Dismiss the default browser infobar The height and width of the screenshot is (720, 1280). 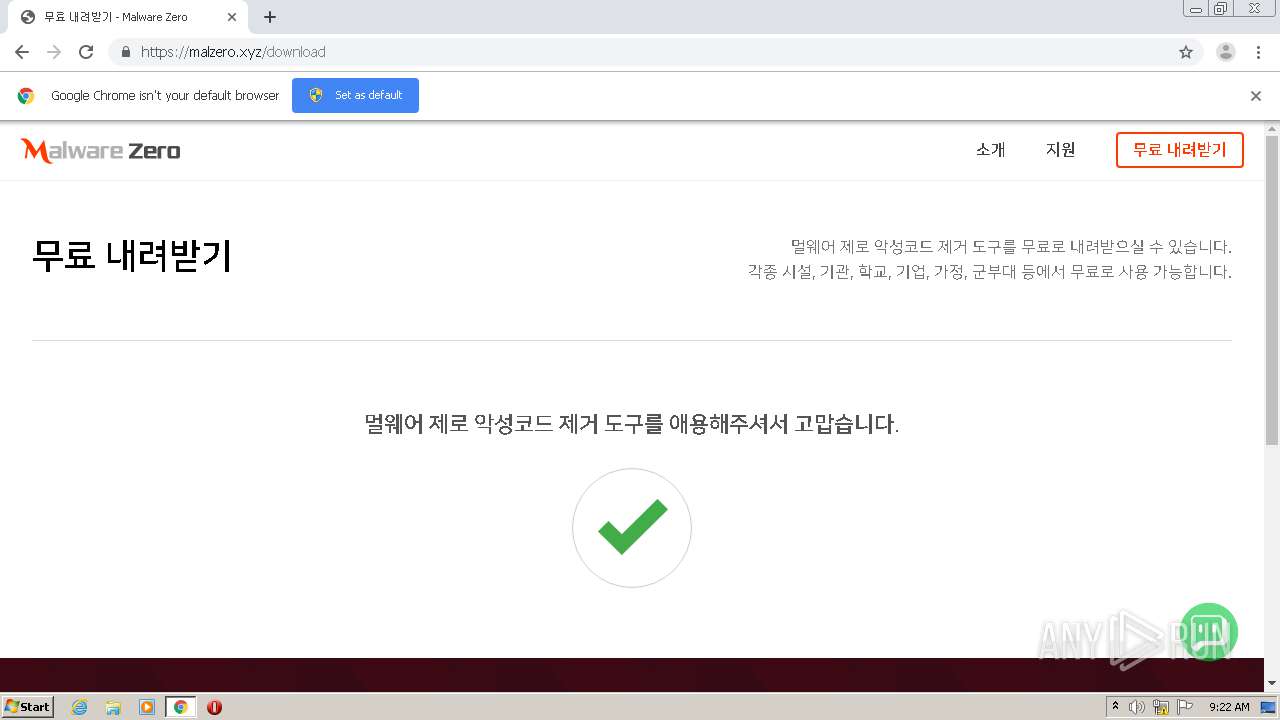point(1256,96)
